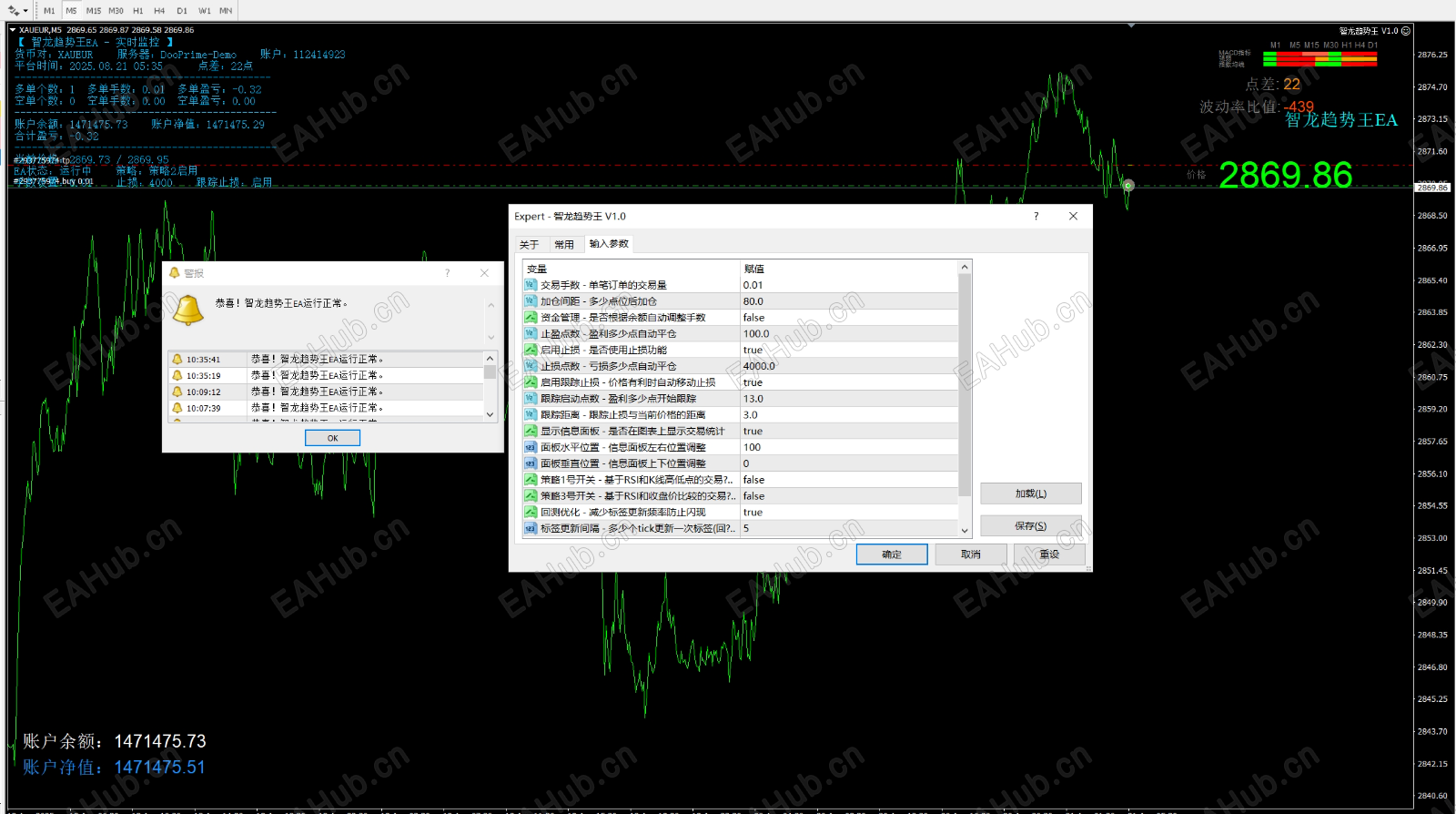Click the green icon beside 启用跟踪止损 row
Image resolution: width=1456 pixels, height=814 pixels.
point(531,382)
